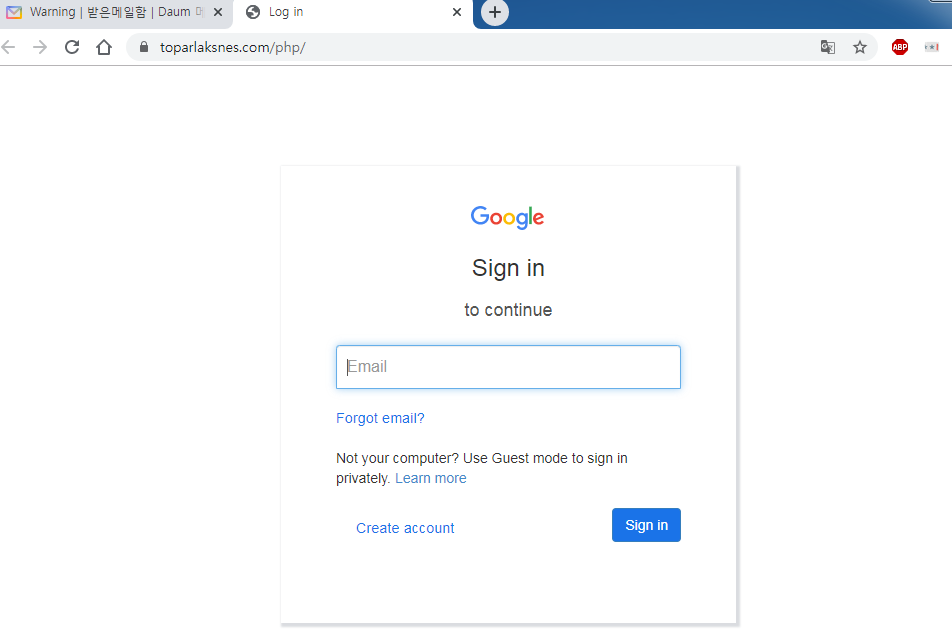Click the Google logo
The width and height of the screenshot is (952, 643).
point(508,217)
